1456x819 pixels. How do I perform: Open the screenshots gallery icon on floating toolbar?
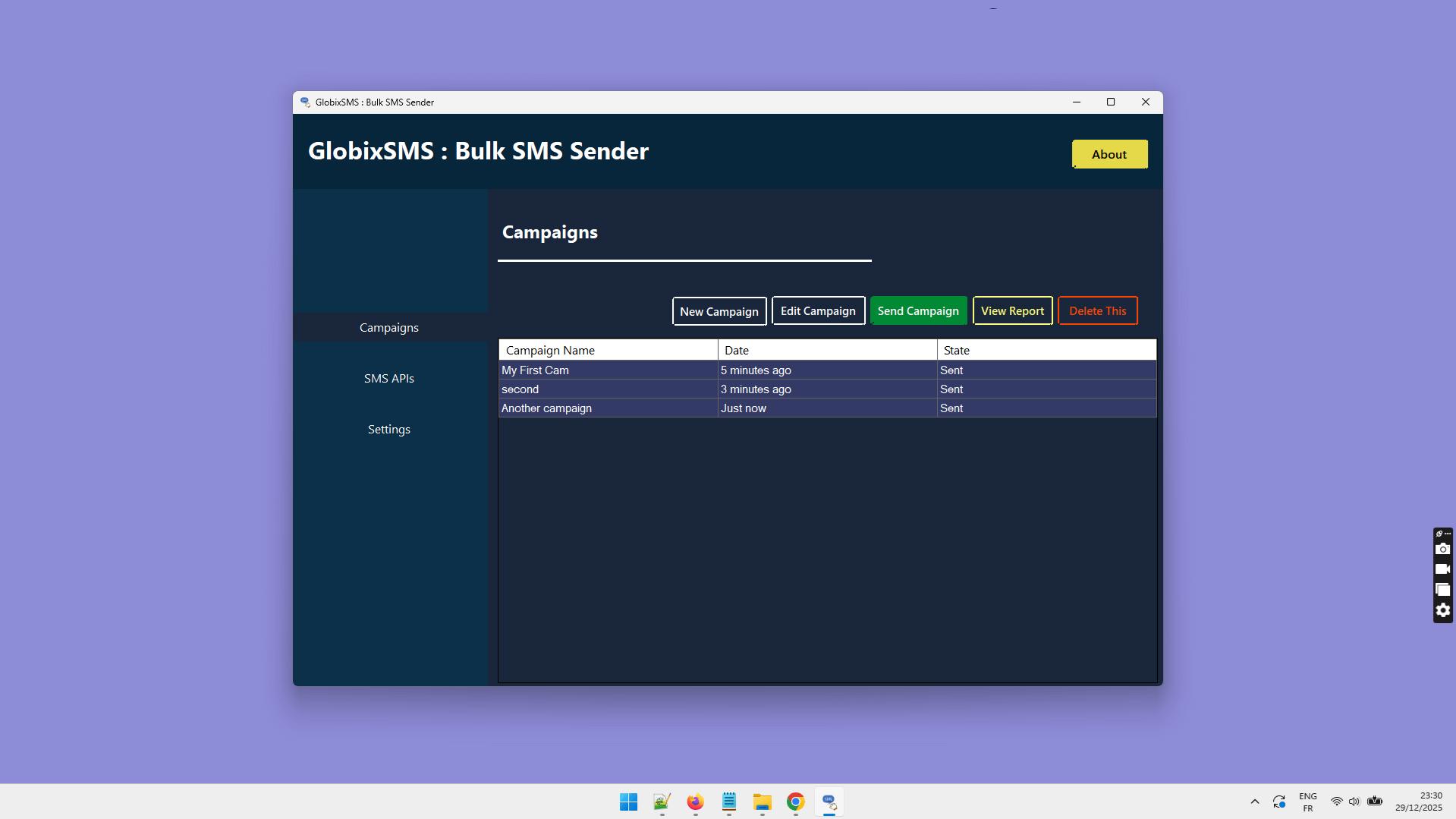tap(1442, 589)
